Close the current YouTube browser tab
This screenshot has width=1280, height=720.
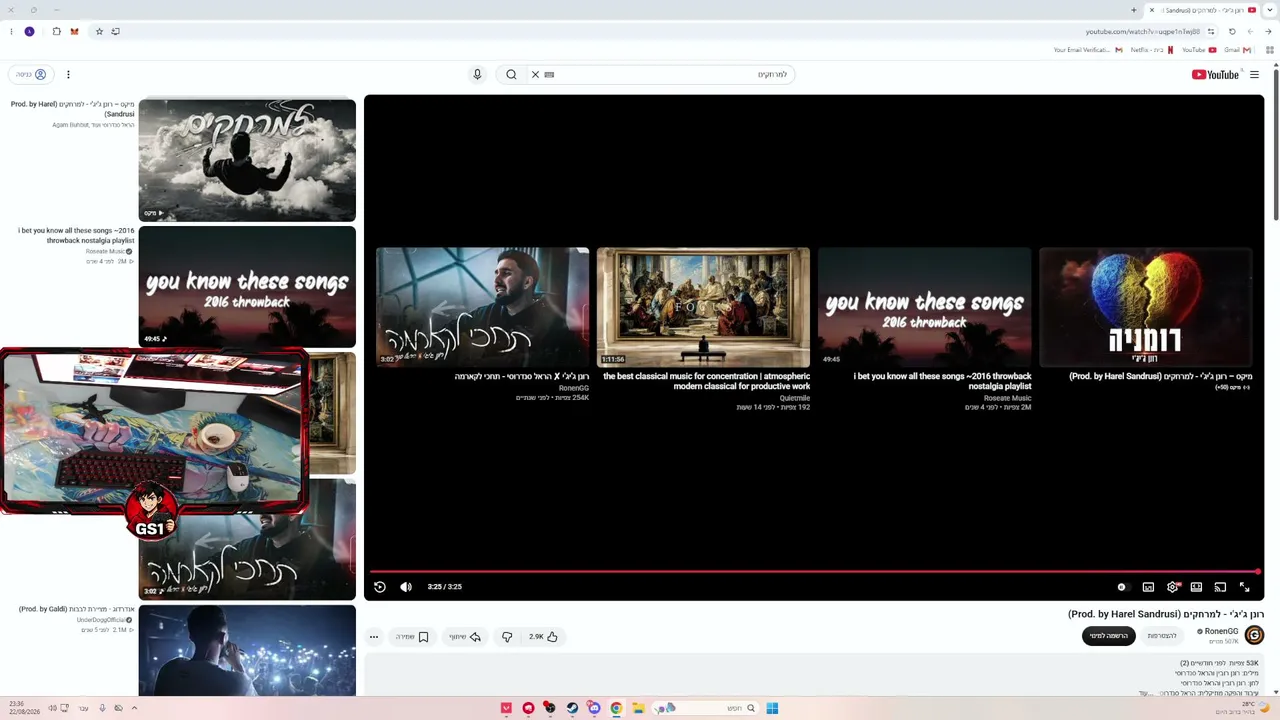pos(1151,10)
